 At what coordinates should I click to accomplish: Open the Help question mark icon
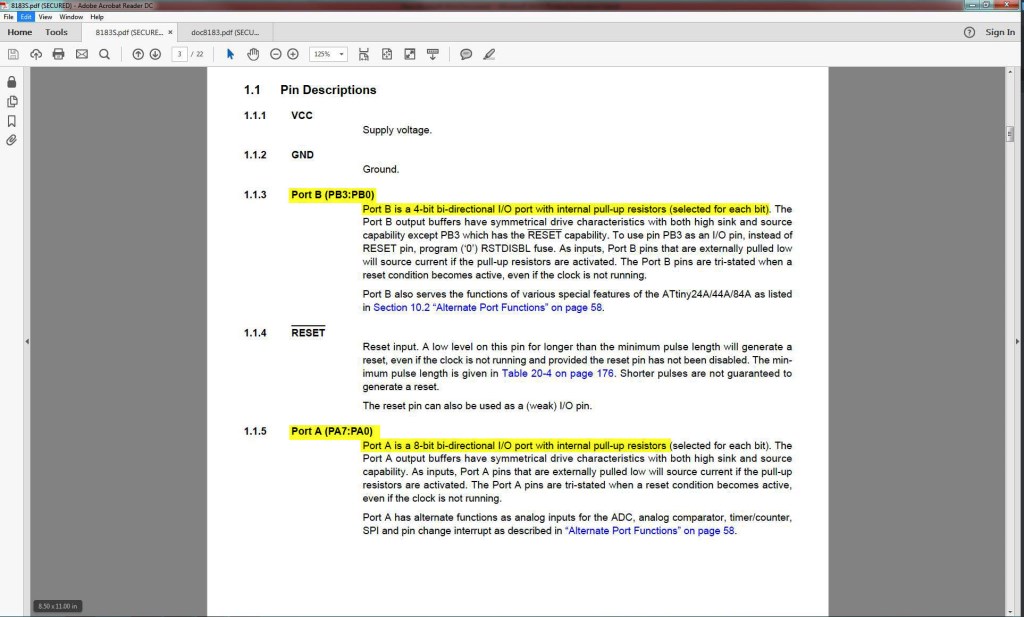coord(969,32)
